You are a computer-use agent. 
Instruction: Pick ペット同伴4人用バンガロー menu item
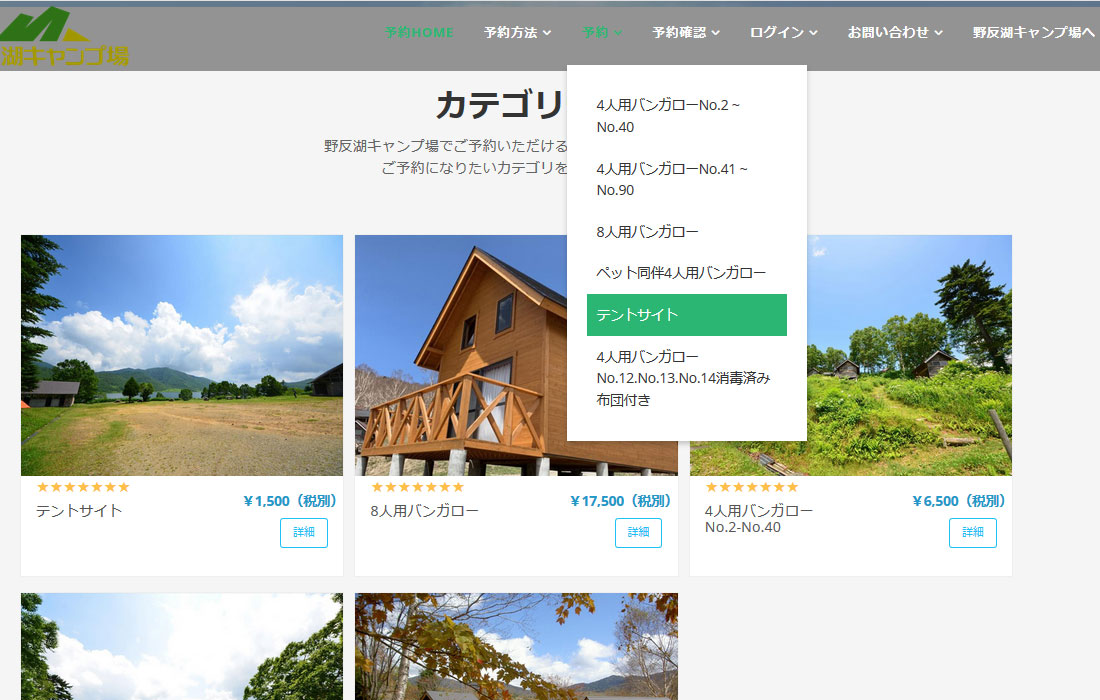(681, 273)
